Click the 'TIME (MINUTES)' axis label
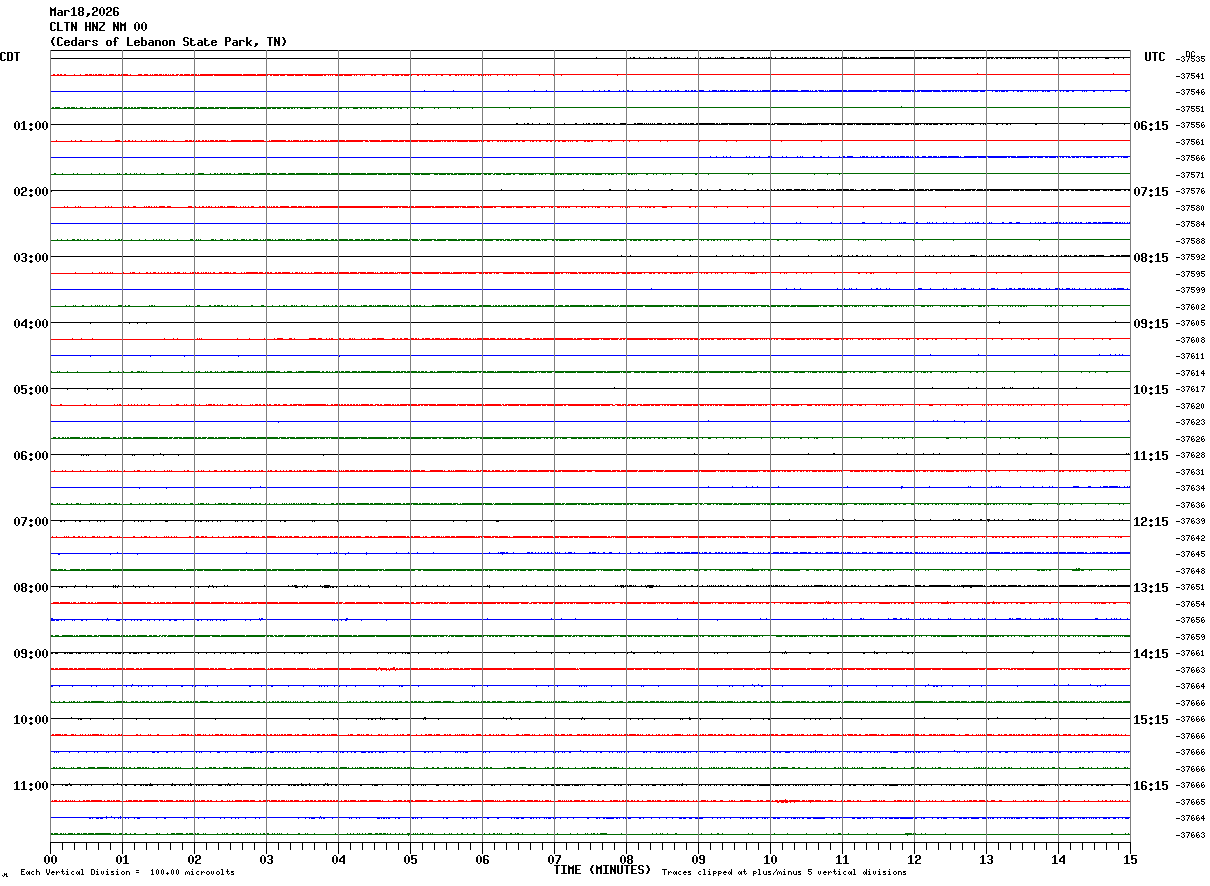This screenshot has height=886, width=1210. click(602, 870)
